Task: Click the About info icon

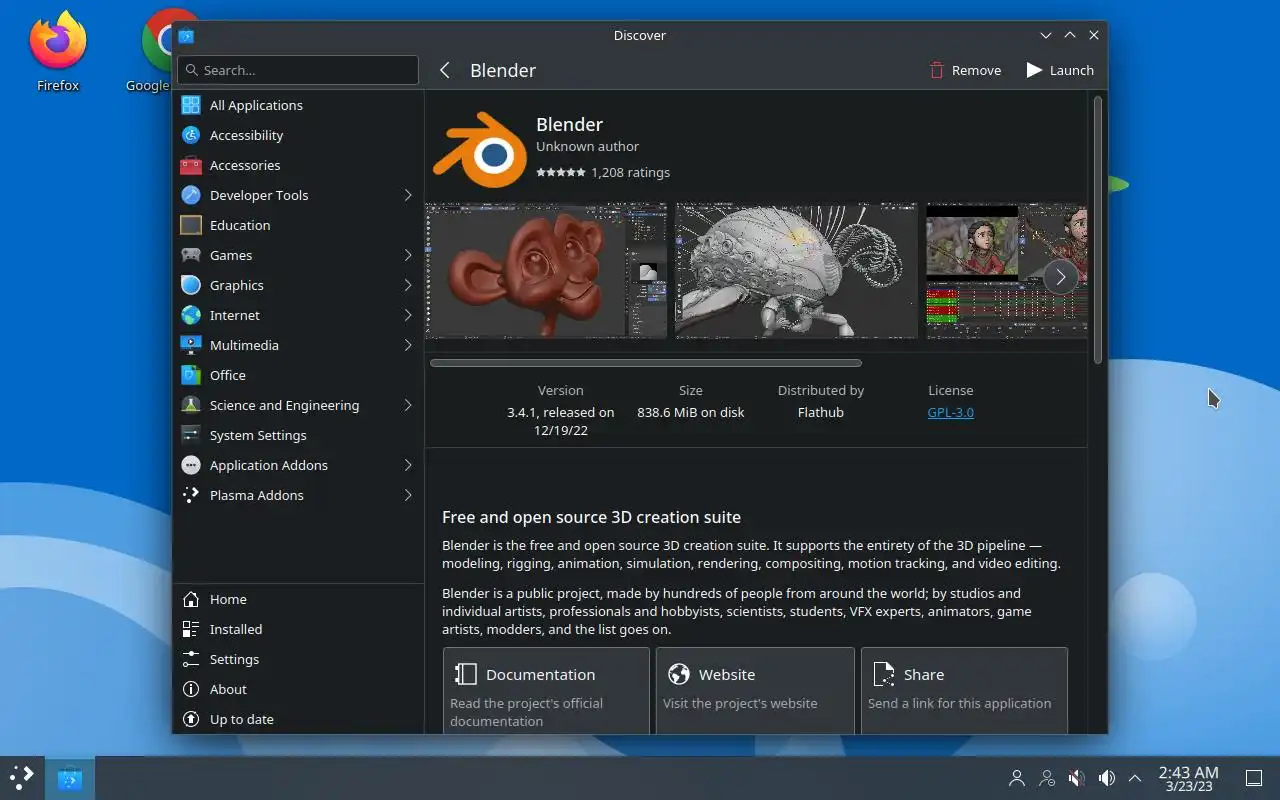Action: tap(191, 689)
